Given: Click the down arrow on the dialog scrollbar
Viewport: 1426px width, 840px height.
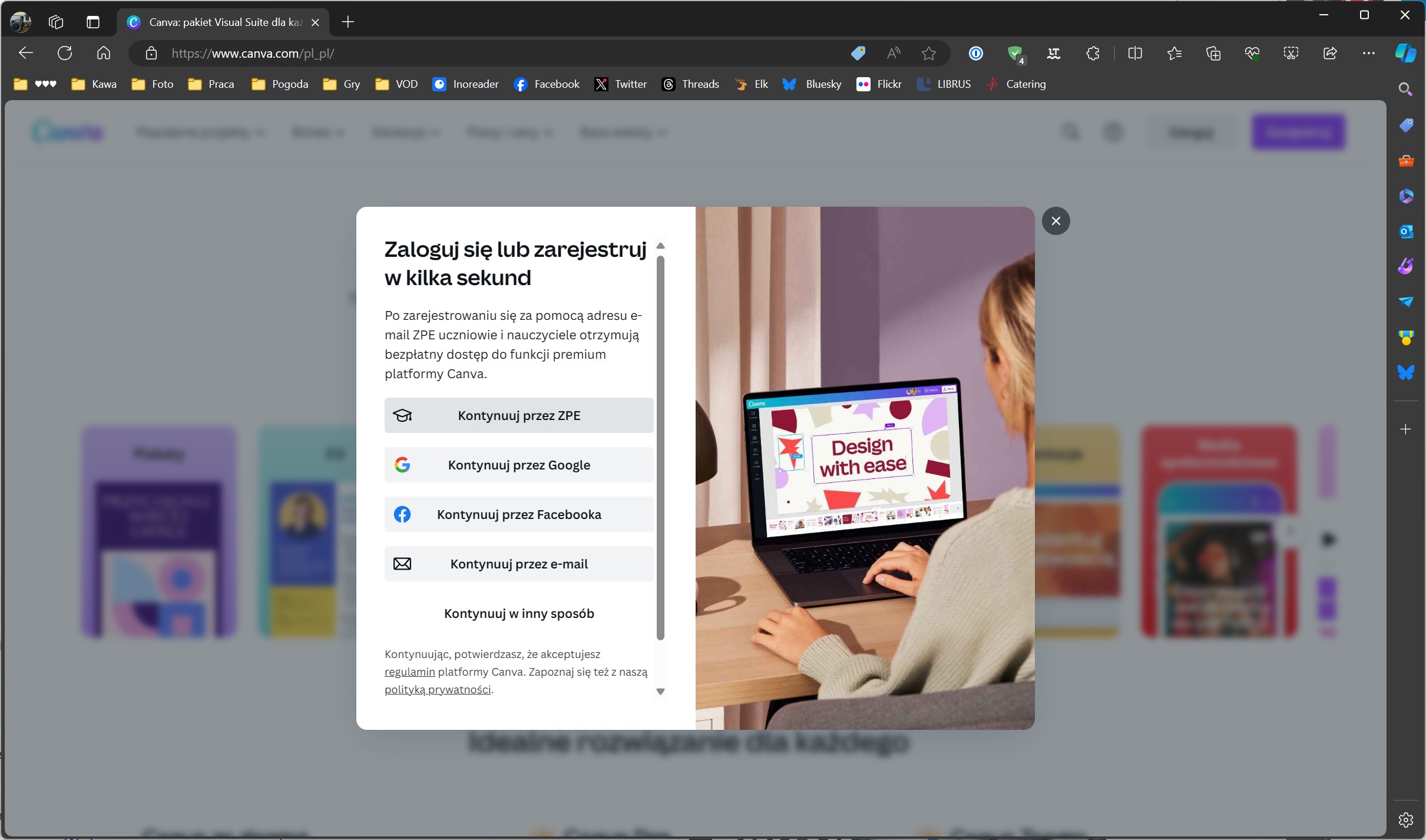Looking at the screenshot, I should [x=661, y=691].
